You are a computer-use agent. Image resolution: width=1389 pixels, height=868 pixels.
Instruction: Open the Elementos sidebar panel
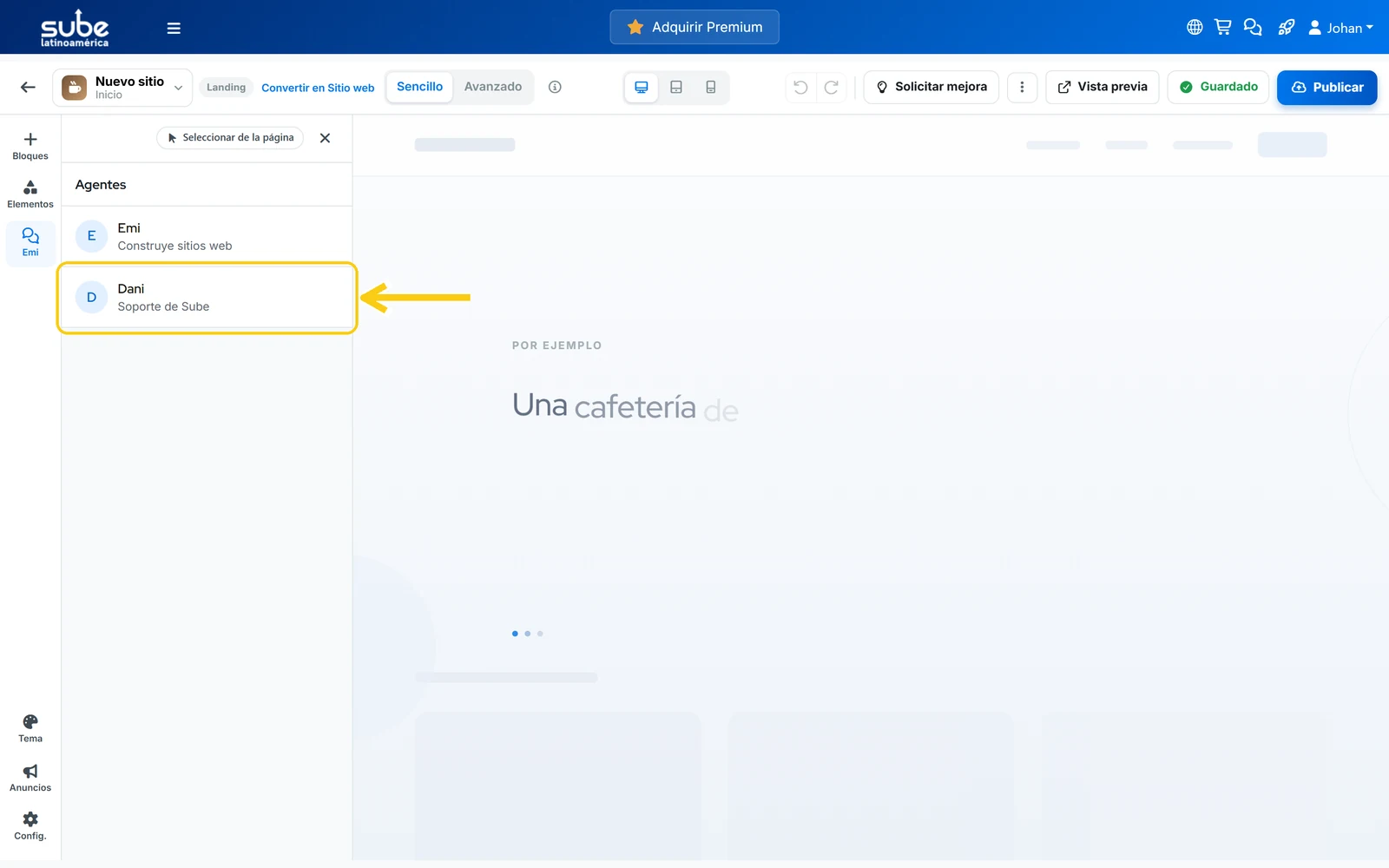click(30, 194)
